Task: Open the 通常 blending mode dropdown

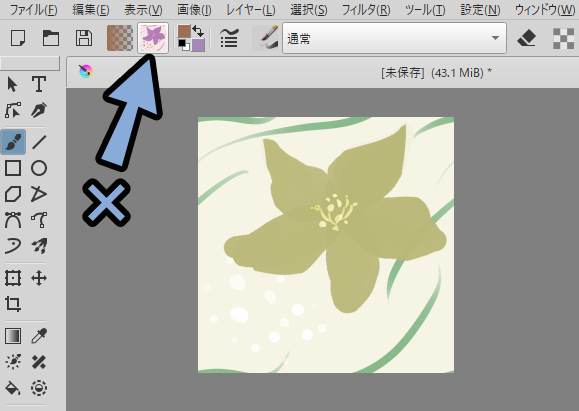Action: click(394, 38)
